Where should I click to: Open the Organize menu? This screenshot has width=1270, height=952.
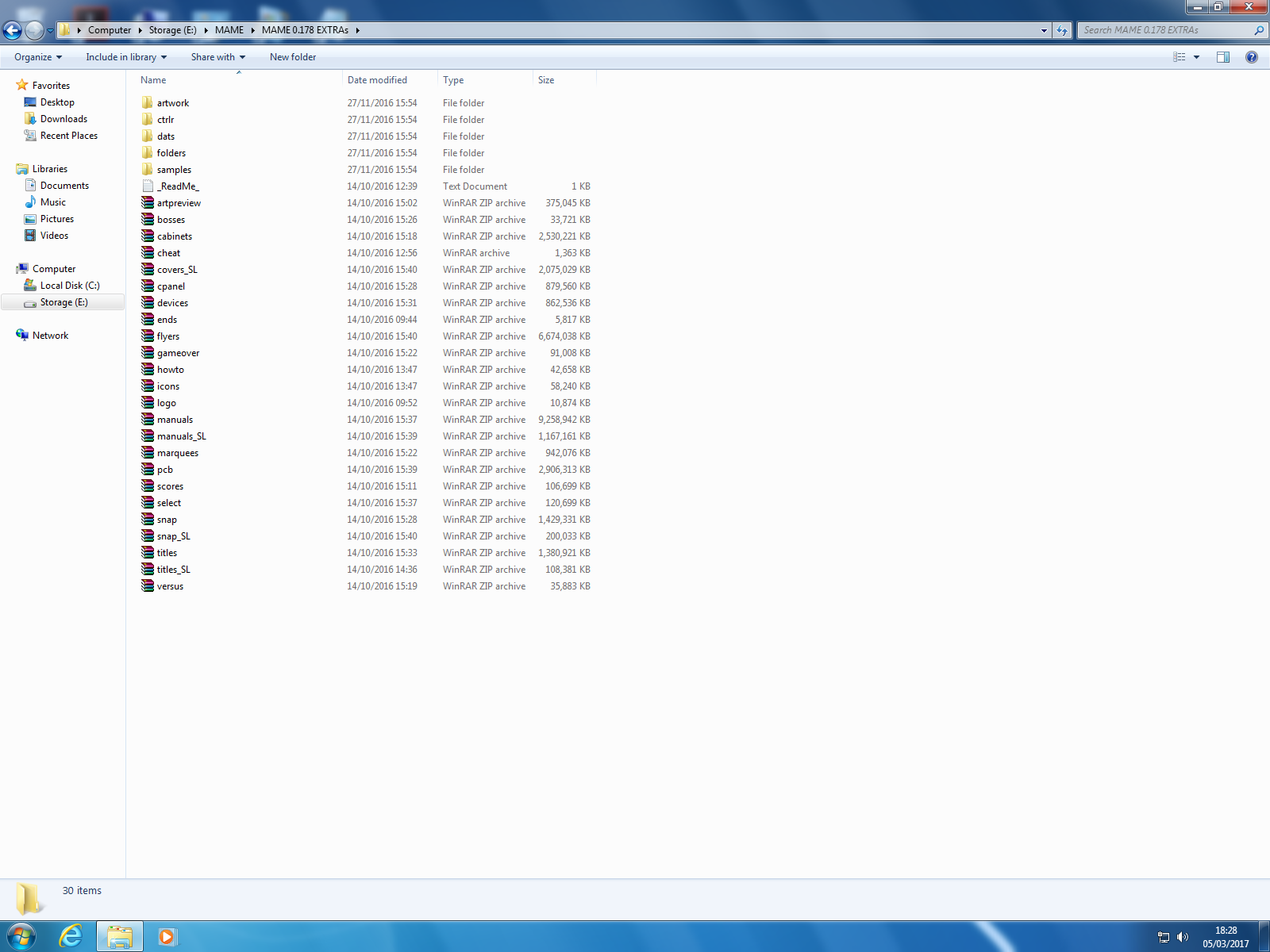(x=38, y=57)
